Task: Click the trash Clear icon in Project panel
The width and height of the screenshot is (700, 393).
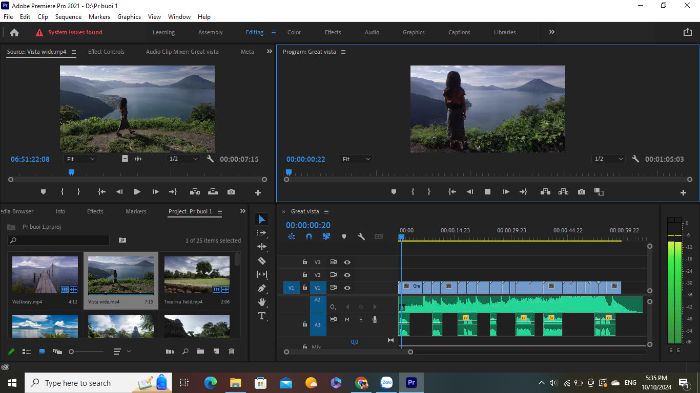Action: coord(231,351)
